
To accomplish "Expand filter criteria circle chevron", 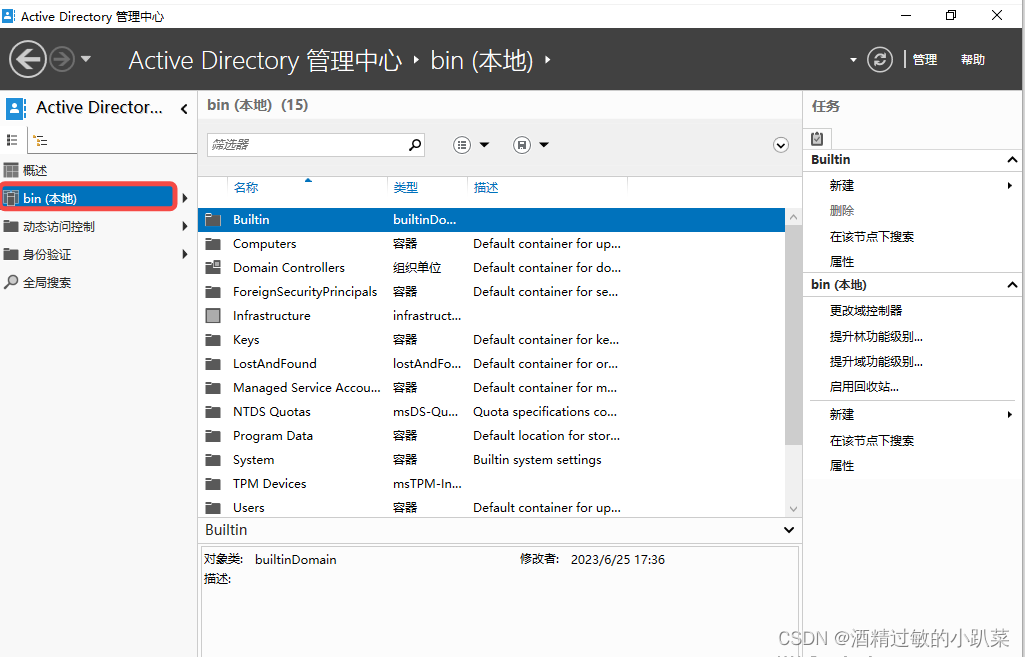I will point(781,144).
